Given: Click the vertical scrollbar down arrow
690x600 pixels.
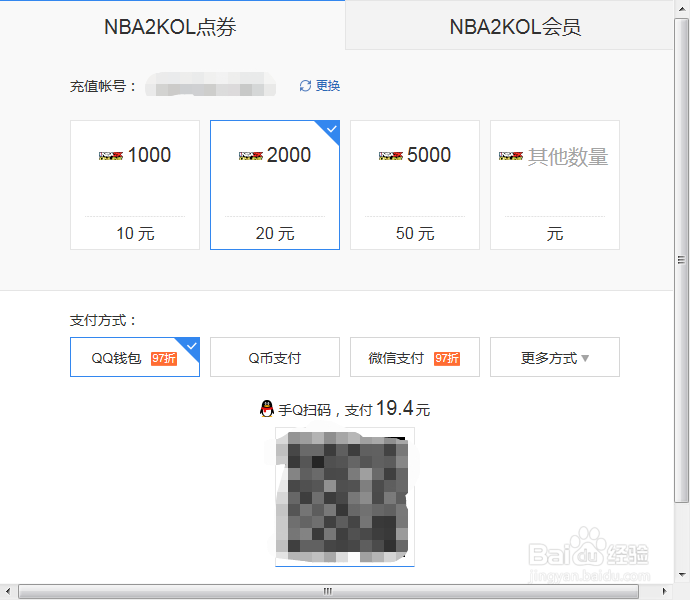Looking at the screenshot, I should pos(682,574).
